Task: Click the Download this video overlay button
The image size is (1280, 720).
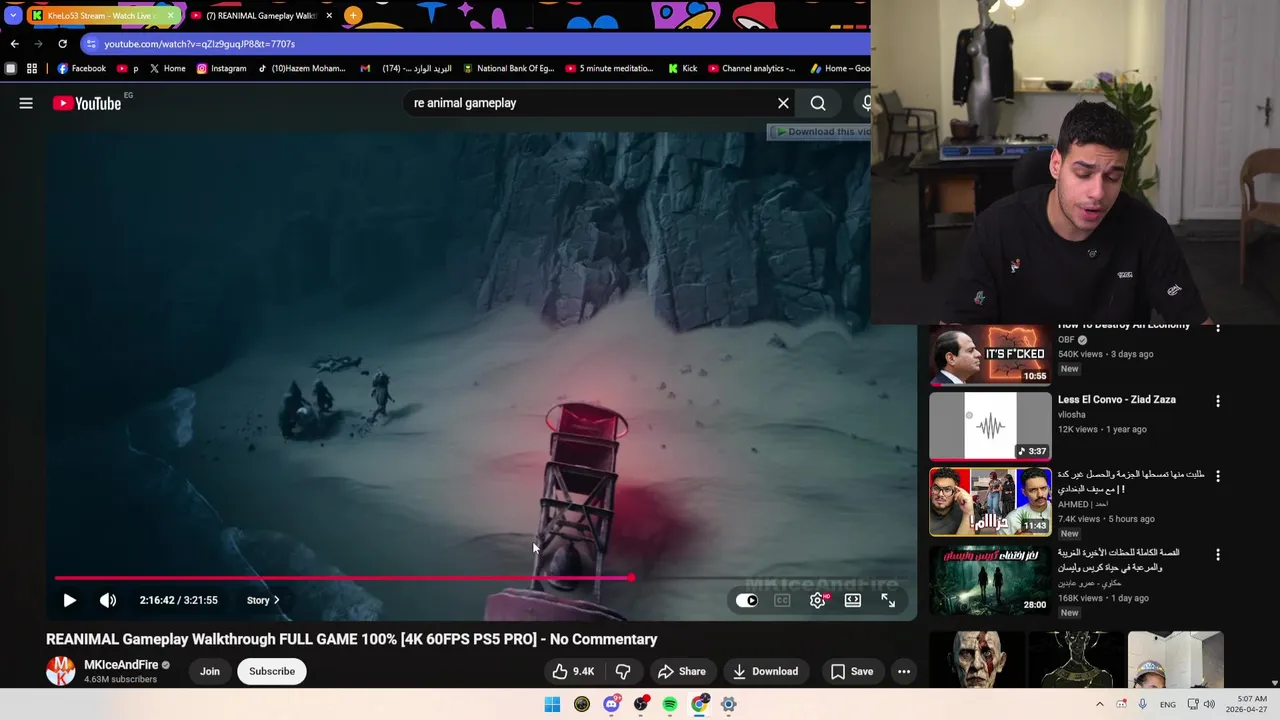Action: coord(820,132)
